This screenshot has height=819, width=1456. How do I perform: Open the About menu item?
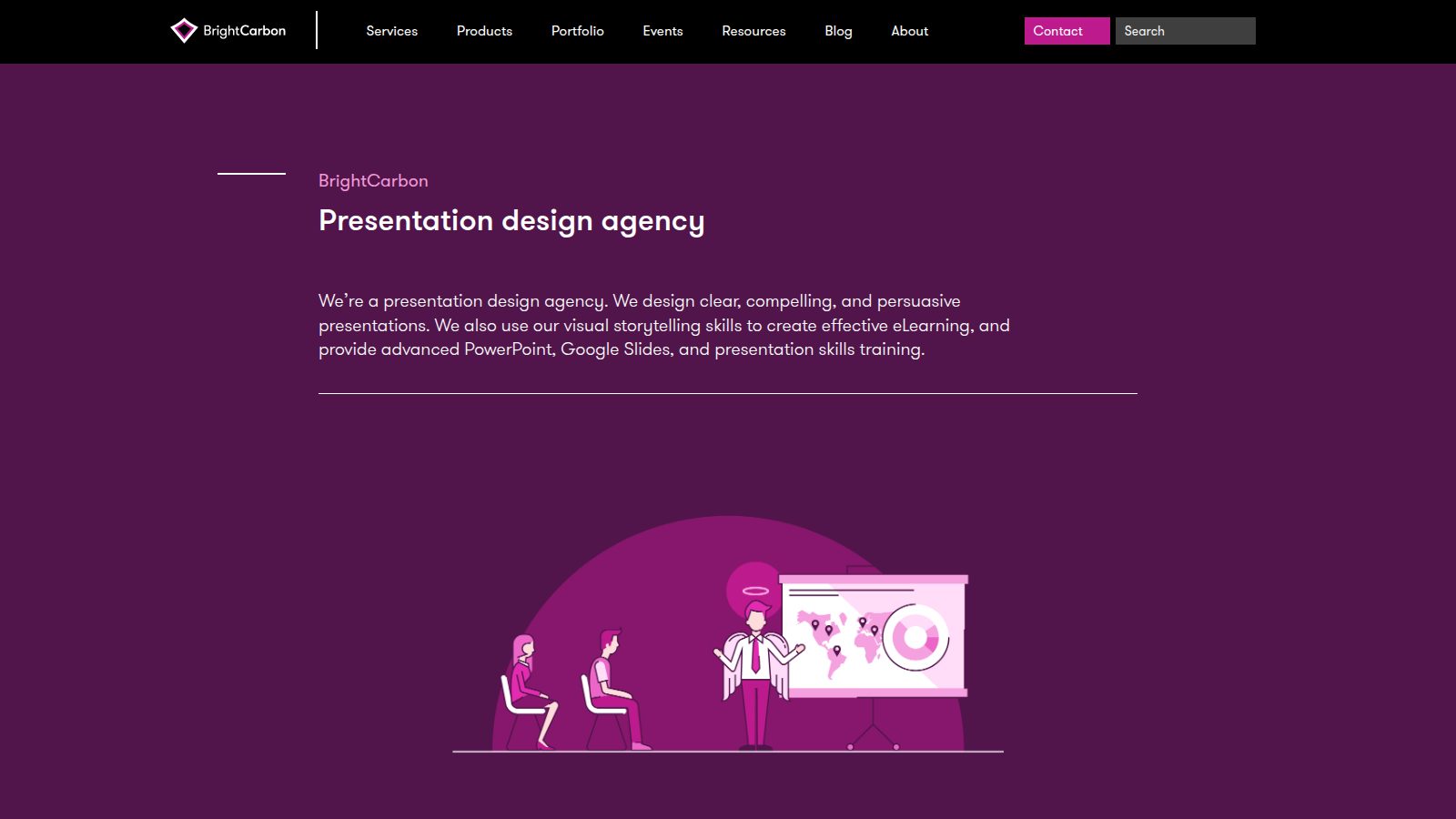coord(910,31)
